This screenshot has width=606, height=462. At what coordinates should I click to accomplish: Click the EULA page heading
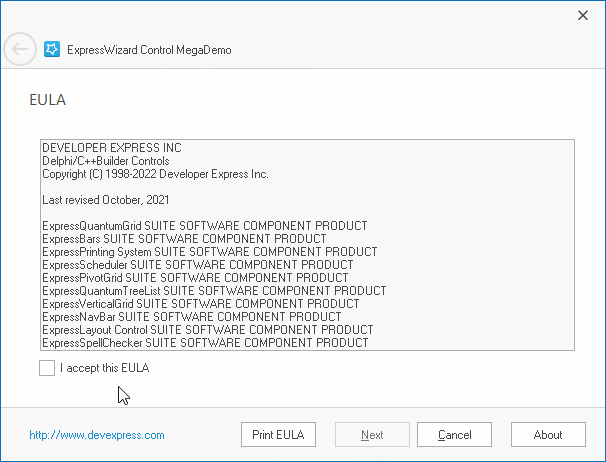pyautogui.click(x=48, y=100)
